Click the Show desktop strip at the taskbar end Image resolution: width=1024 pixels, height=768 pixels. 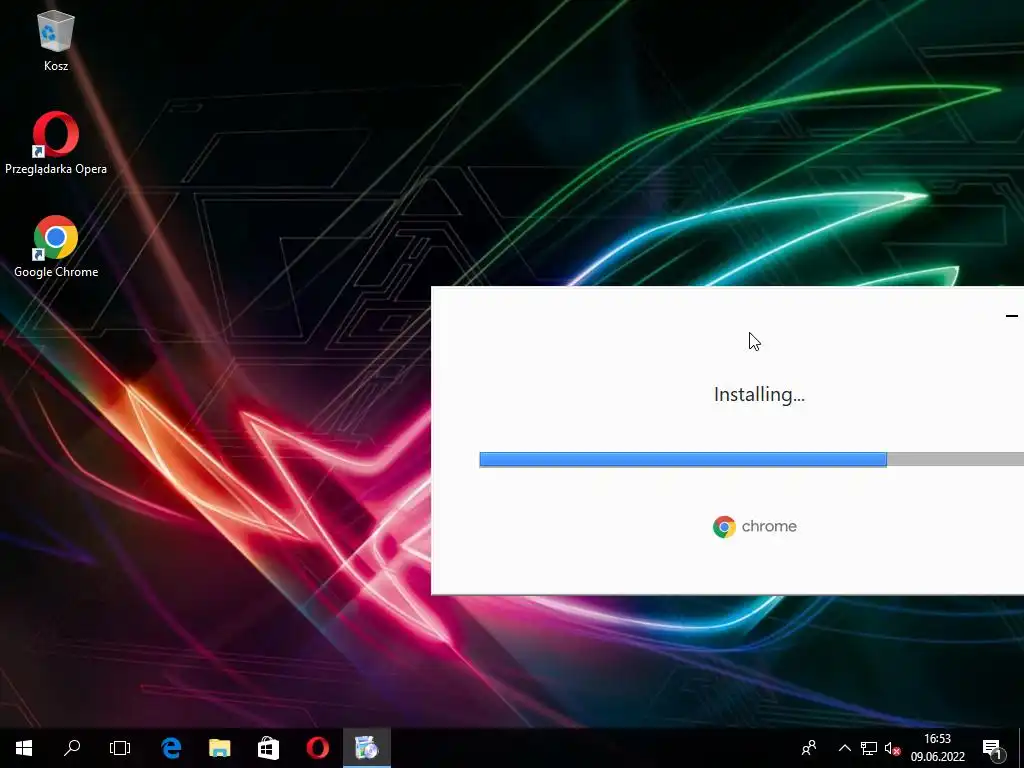(x=1021, y=748)
